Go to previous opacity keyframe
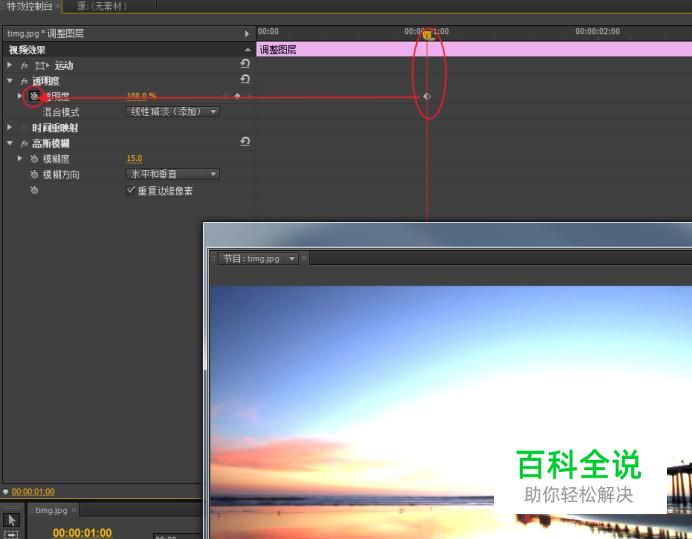692x539 pixels. tap(226, 96)
